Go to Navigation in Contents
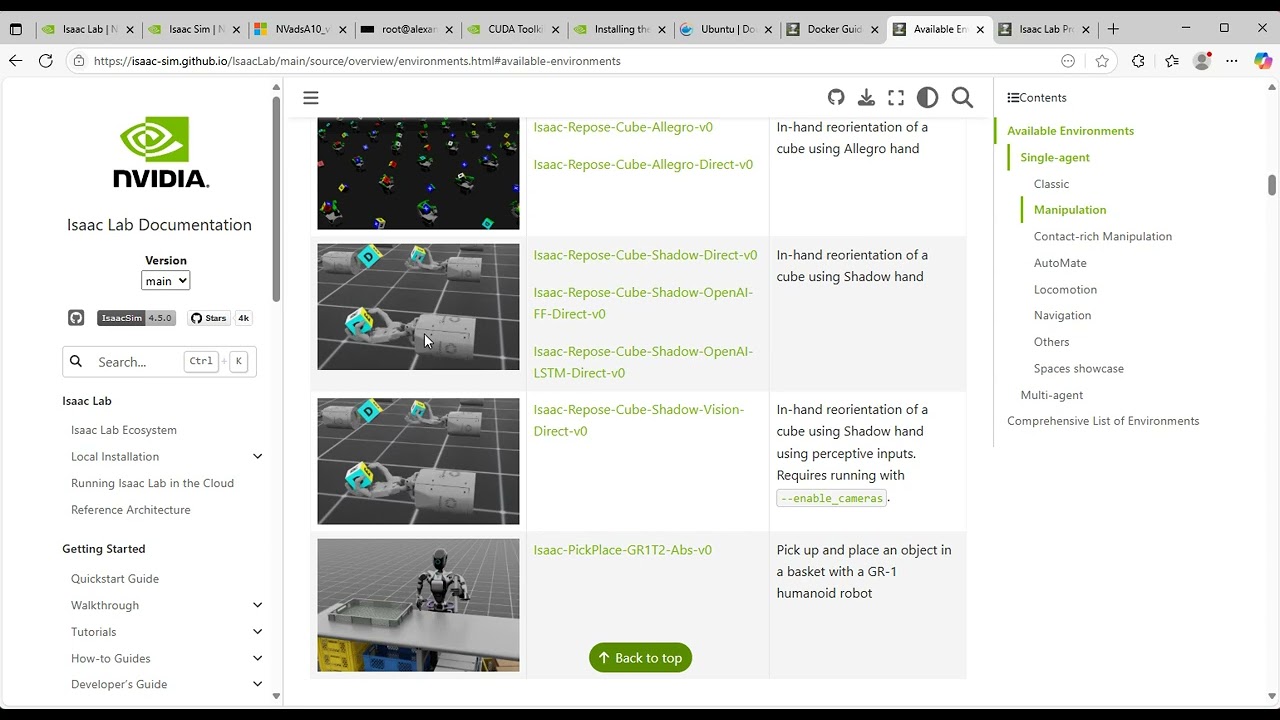 [1062, 315]
